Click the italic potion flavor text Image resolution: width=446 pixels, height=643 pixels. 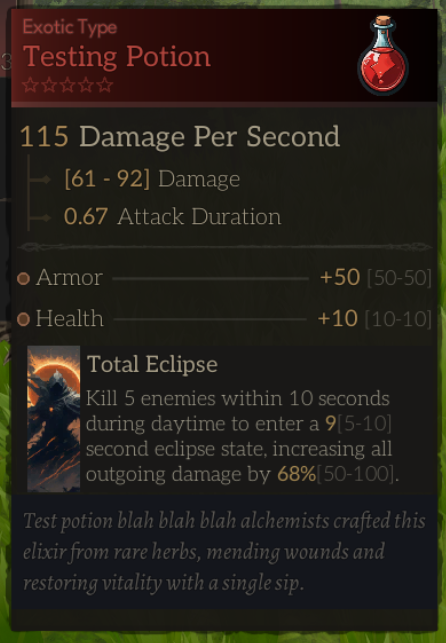225,552
